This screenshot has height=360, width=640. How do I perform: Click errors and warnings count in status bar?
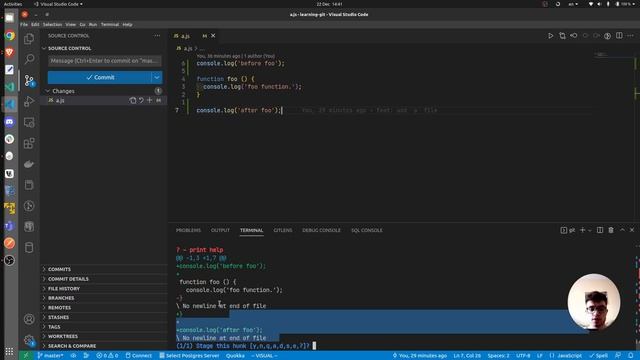[x=107, y=356]
